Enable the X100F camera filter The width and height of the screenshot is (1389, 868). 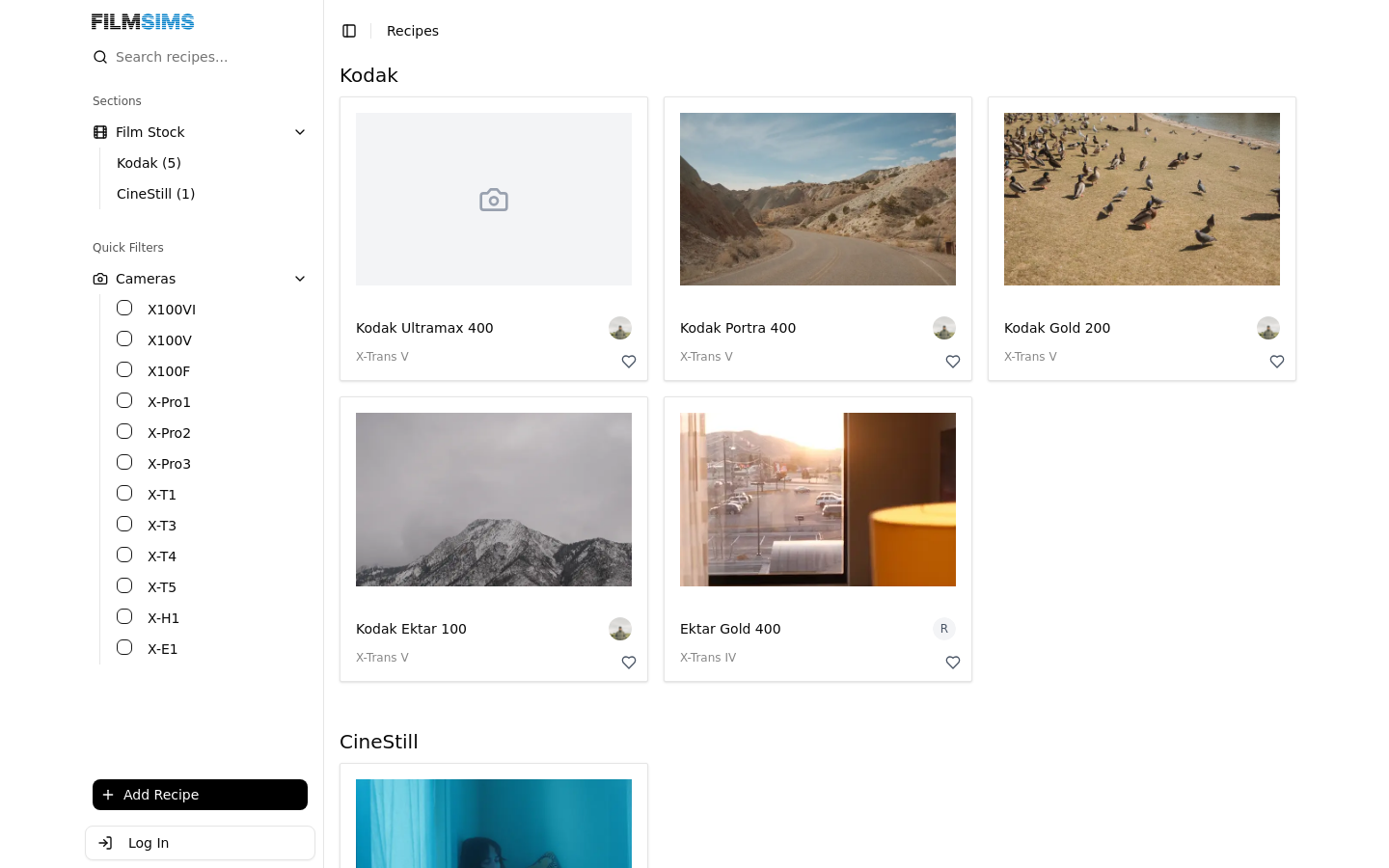(x=124, y=369)
